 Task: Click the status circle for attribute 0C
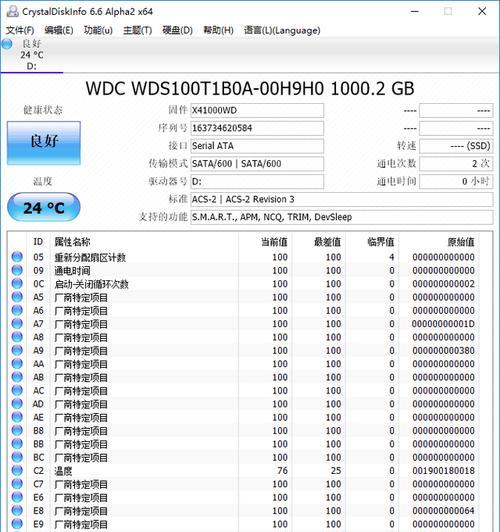(17, 283)
